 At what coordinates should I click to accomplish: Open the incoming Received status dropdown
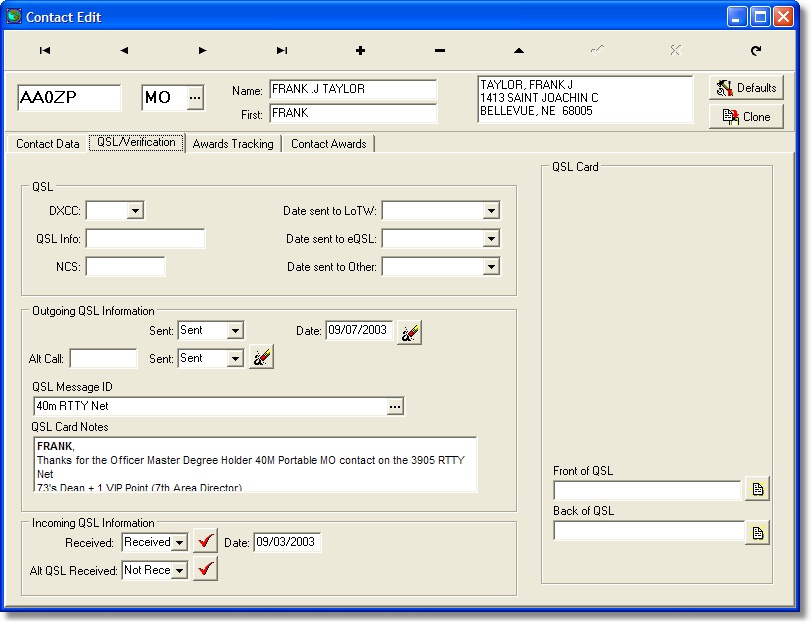pos(179,542)
